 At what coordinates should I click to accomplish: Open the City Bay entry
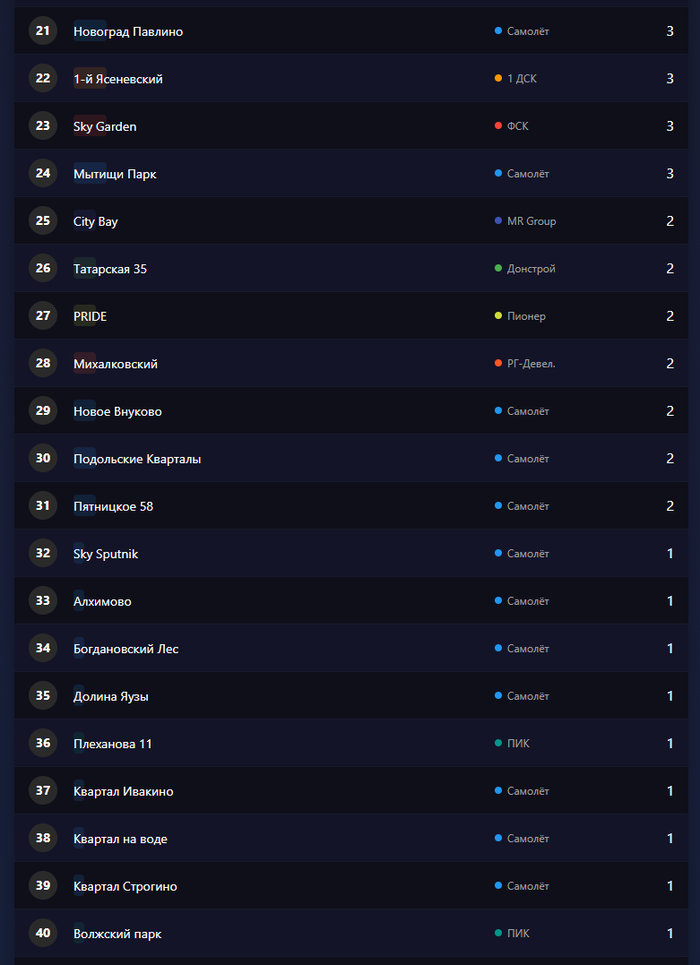tap(96, 222)
